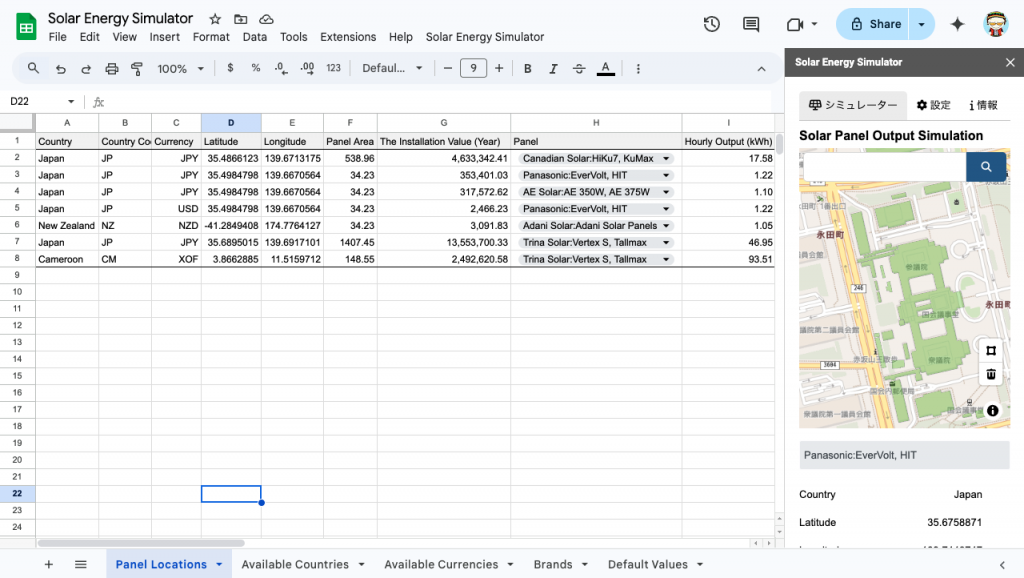
Task: Print the spreadsheet
Action: coord(112,69)
